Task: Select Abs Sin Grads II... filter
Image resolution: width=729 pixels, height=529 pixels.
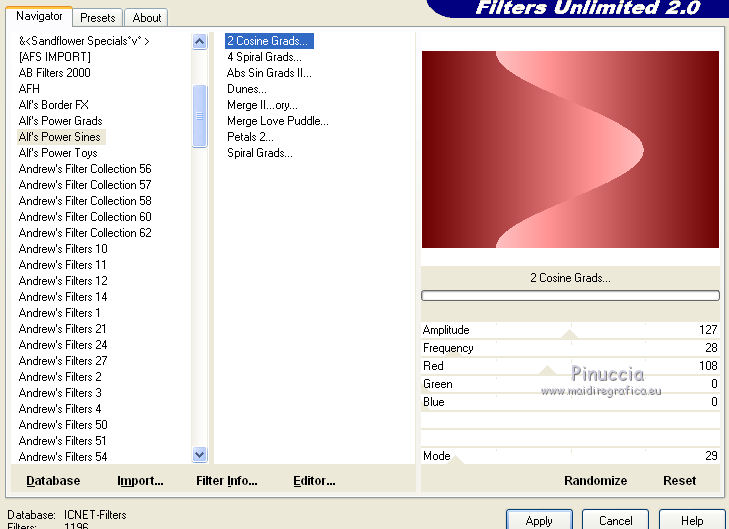Action: point(269,73)
